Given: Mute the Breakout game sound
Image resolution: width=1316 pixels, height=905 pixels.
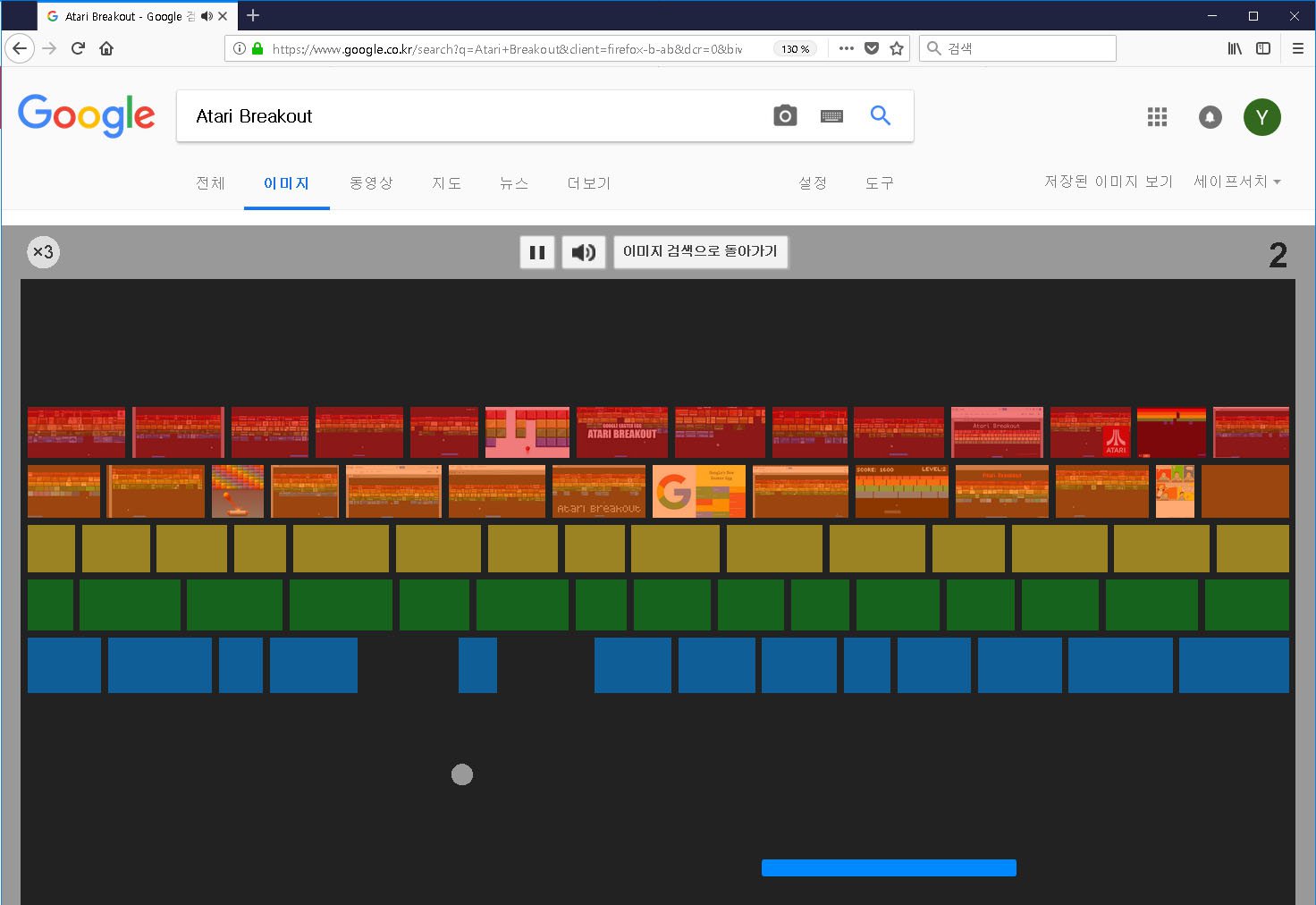Looking at the screenshot, I should [584, 252].
